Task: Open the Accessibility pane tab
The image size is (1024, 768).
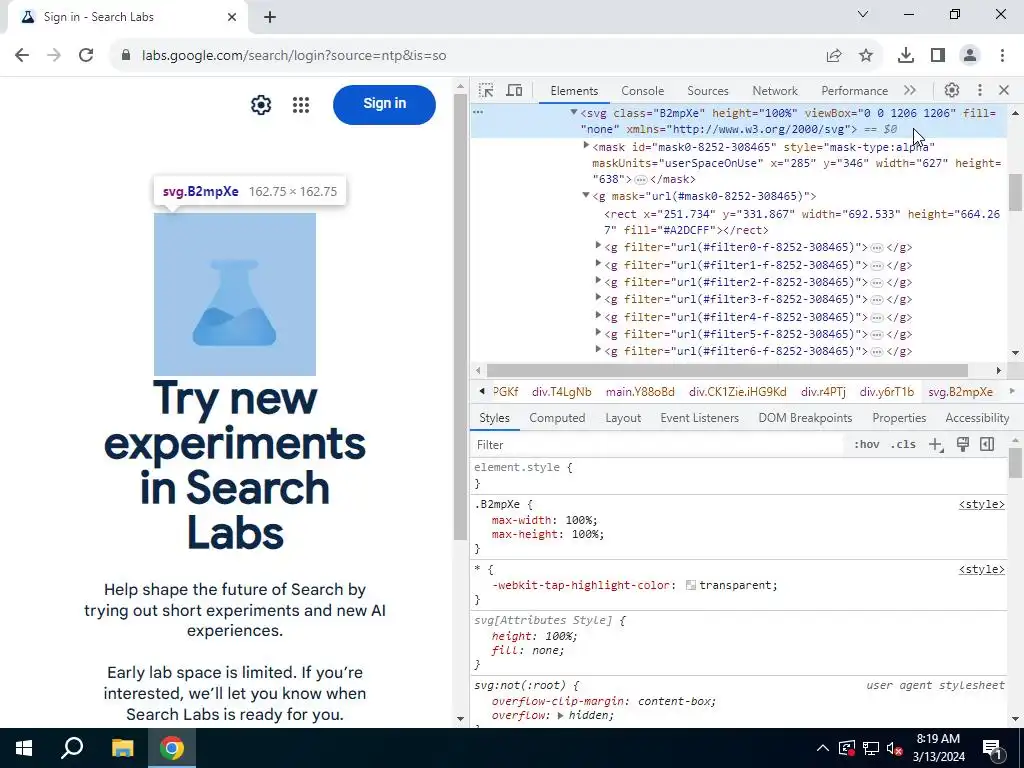Action: (x=977, y=418)
